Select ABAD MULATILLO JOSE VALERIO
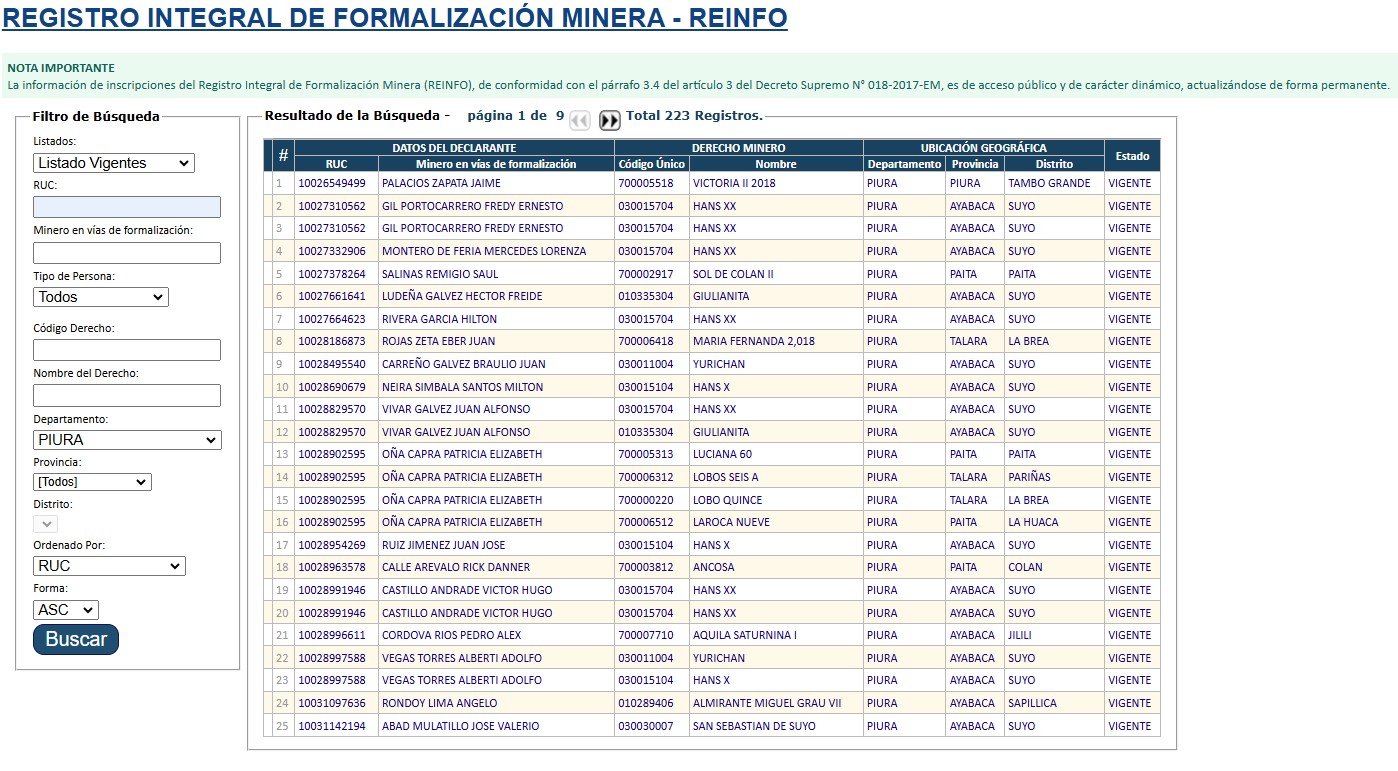The image size is (1398, 771). click(460, 726)
